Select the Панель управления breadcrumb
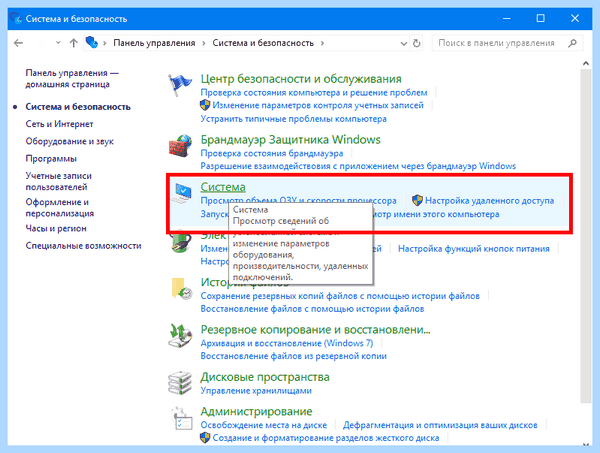Image resolution: width=600 pixels, height=453 pixels. coord(154,43)
